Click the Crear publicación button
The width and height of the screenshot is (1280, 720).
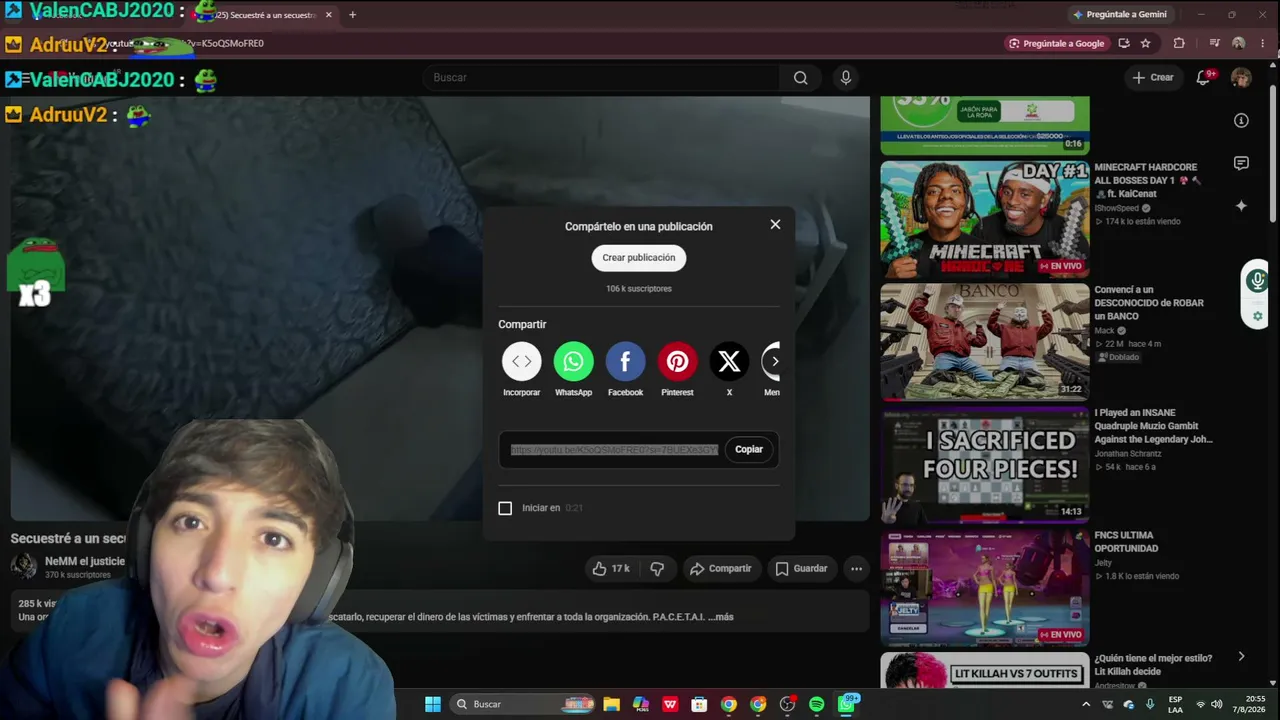pyautogui.click(x=639, y=258)
